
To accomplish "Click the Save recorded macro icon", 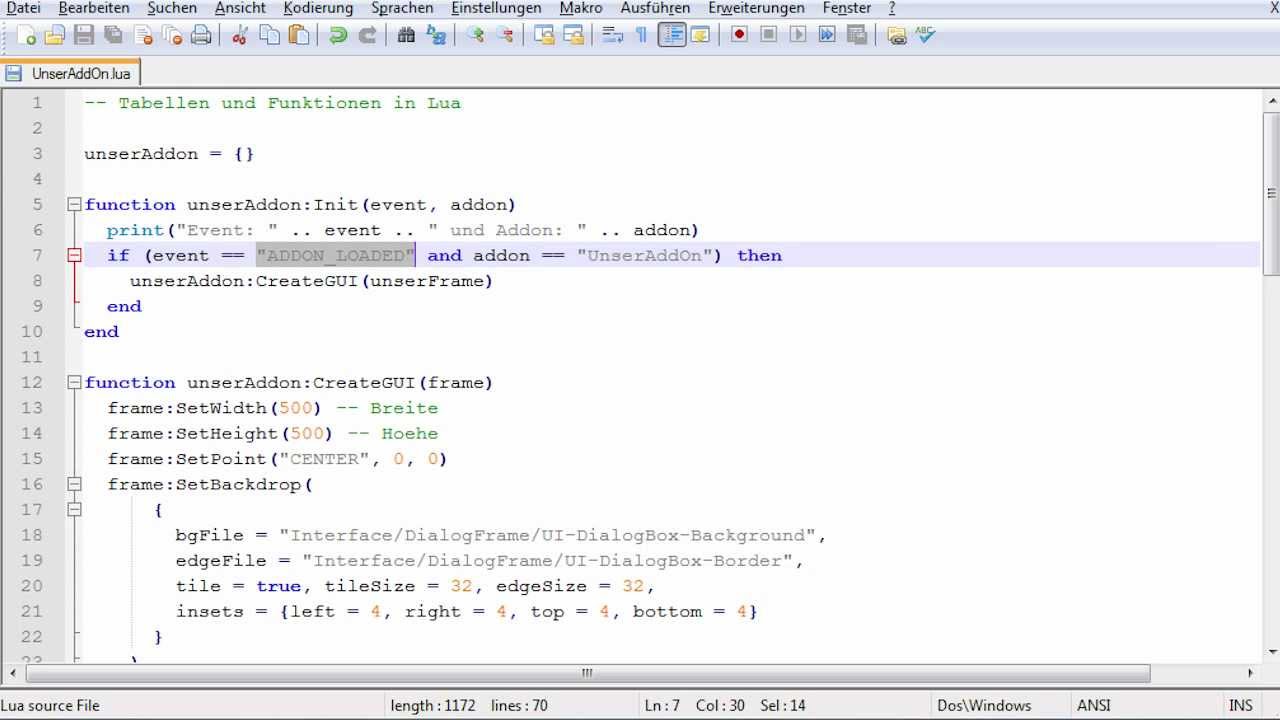I will (856, 35).
